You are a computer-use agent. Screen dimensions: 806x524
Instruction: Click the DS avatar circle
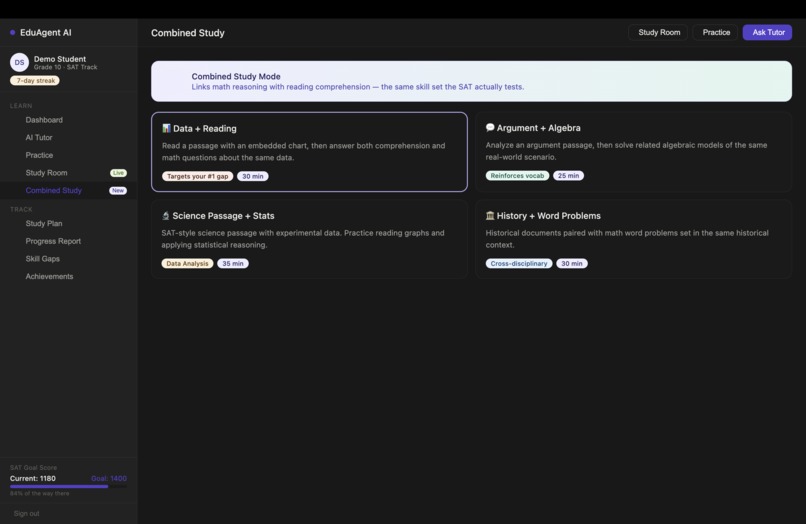[19, 62]
